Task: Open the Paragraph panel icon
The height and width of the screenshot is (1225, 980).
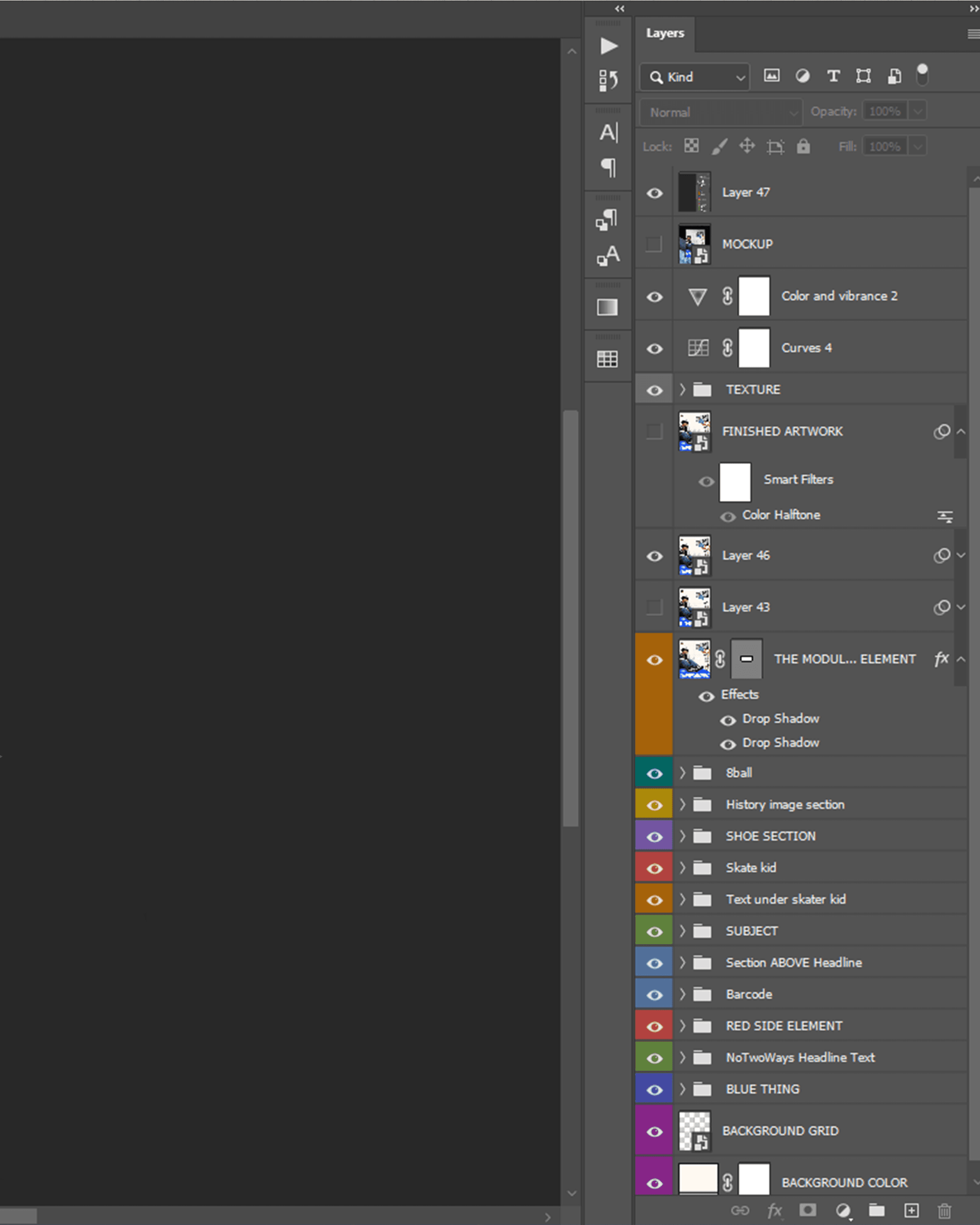Action: [608, 167]
